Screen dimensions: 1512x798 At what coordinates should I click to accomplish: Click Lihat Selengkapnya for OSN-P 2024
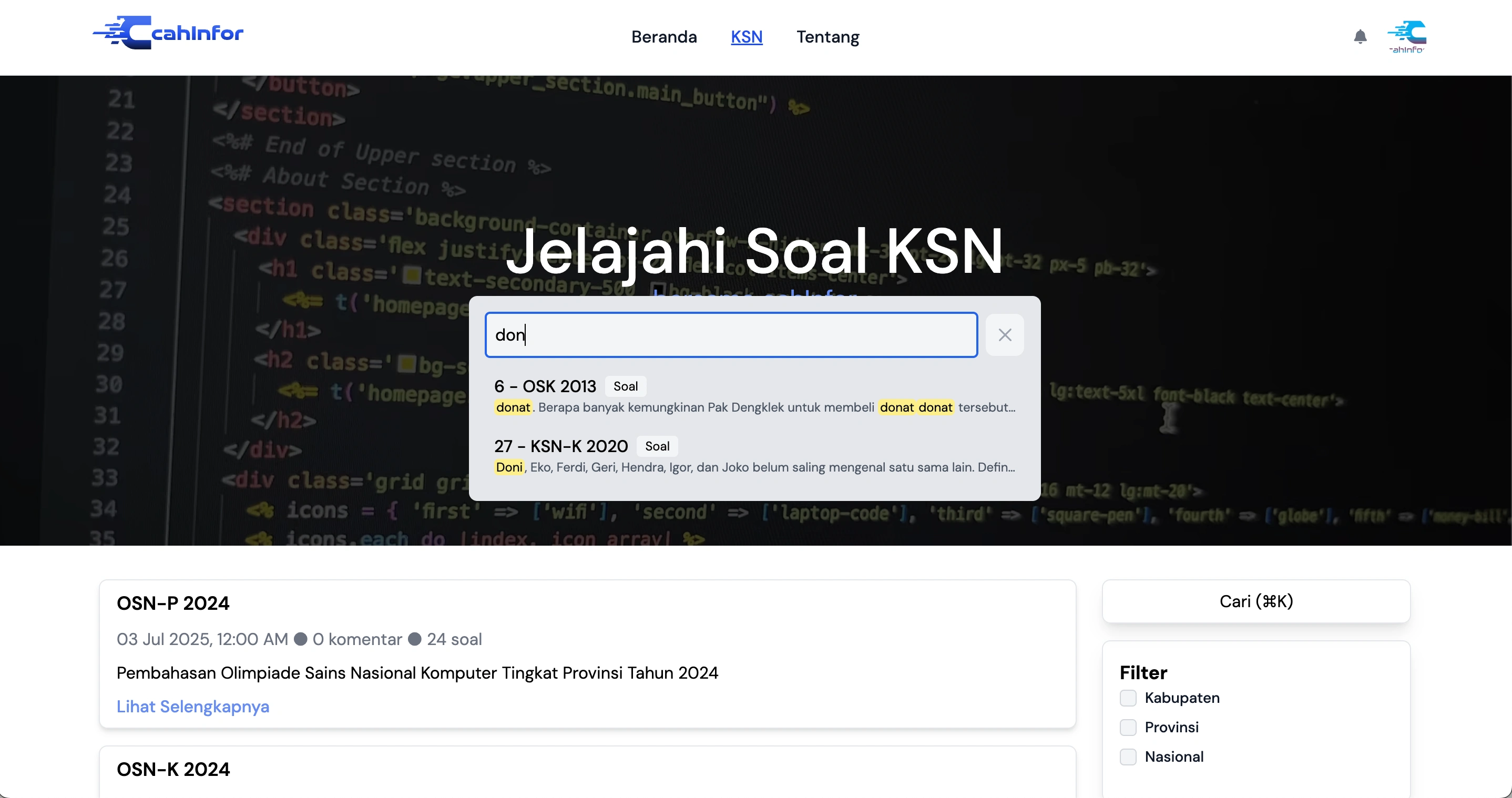[x=192, y=706]
